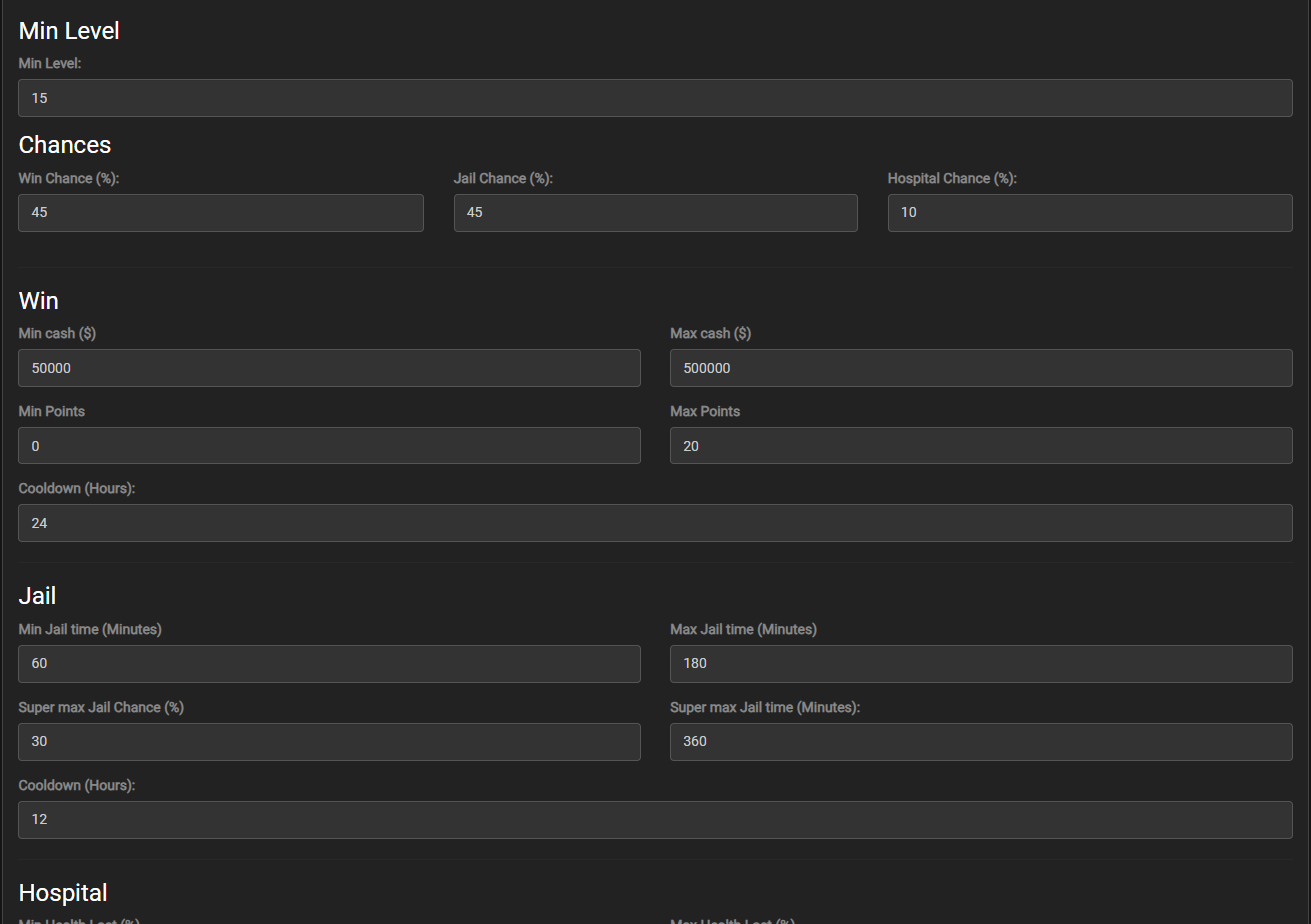Screen dimensions: 1311x924
Task: Click the Jail section heading text
Action: [x=37, y=596]
